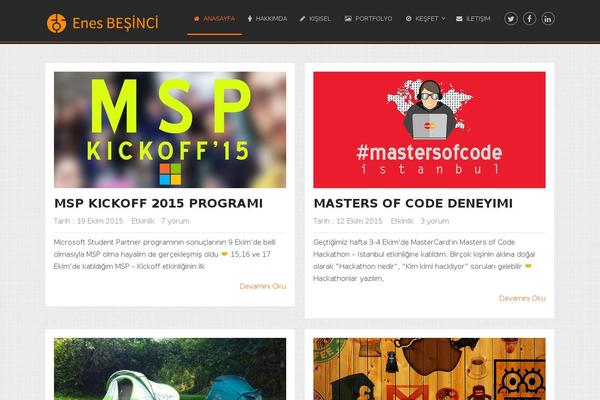Open the #mastersofcode Istanbul banner image
Image resolution: width=600 pixels, height=400 pixels.
pyautogui.click(x=429, y=130)
